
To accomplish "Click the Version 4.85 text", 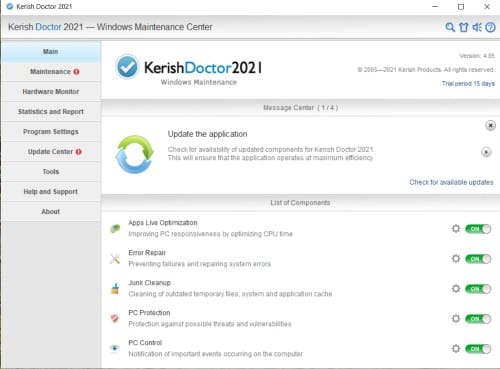I will [x=477, y=56].
